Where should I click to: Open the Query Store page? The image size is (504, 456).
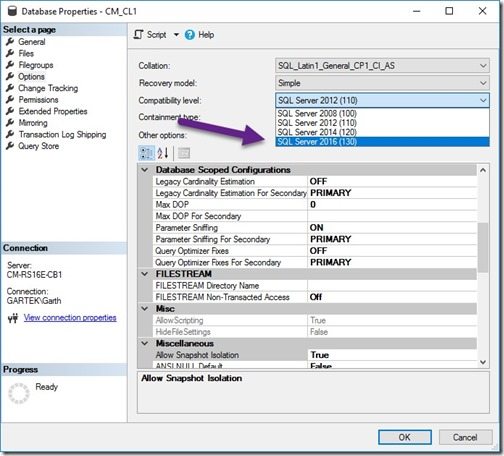pos(38,146)
